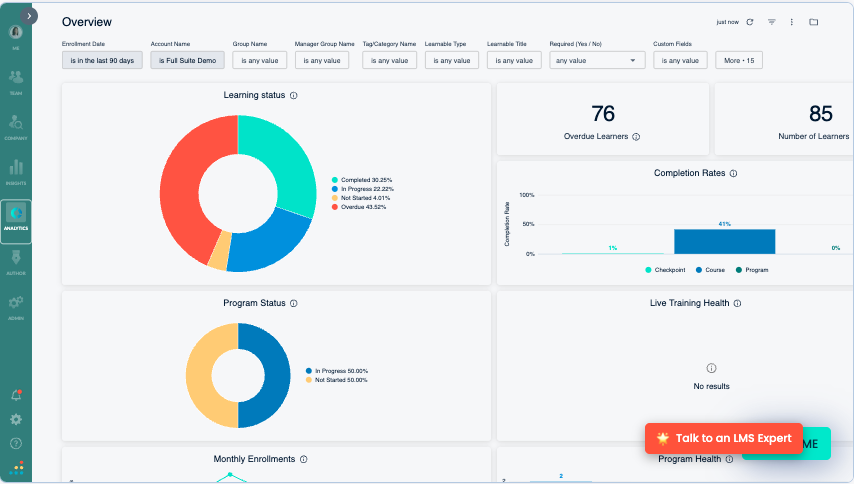Click the Learnable Title filter field
854x484 pixels.
coord(514,61)
